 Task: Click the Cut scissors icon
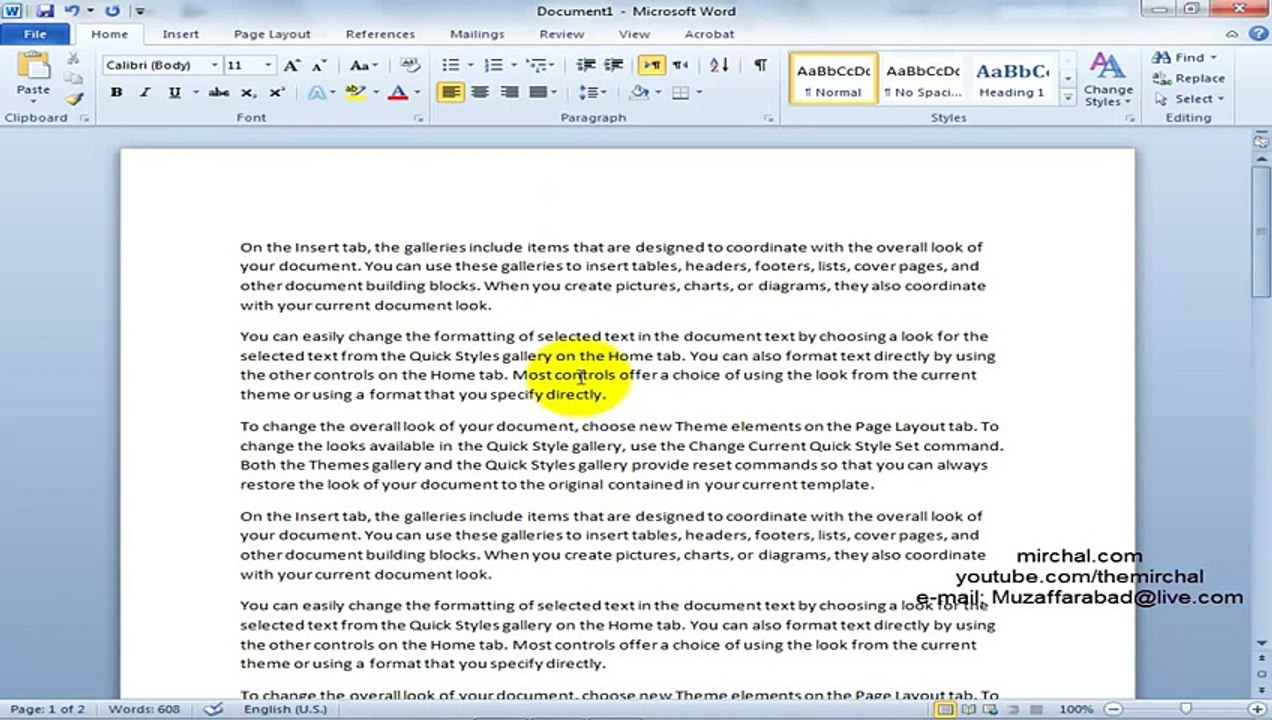73,59
